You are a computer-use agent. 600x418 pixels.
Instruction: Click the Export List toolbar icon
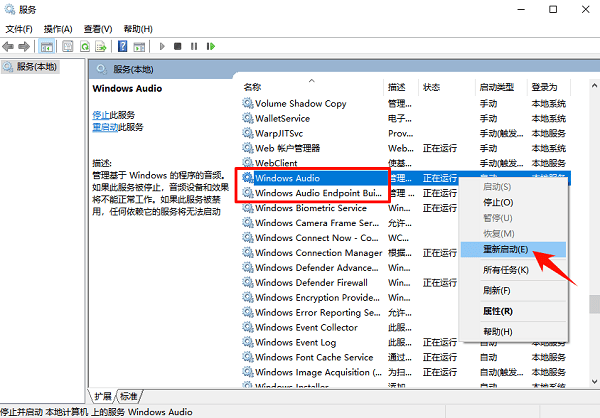pyautogui.click(x=101, y=46)
